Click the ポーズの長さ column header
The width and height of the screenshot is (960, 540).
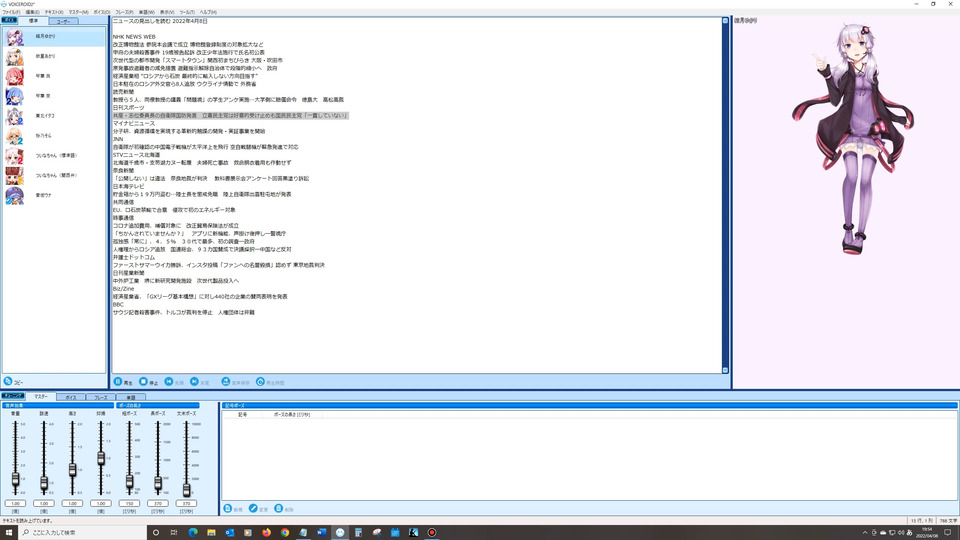click(292, 414)
